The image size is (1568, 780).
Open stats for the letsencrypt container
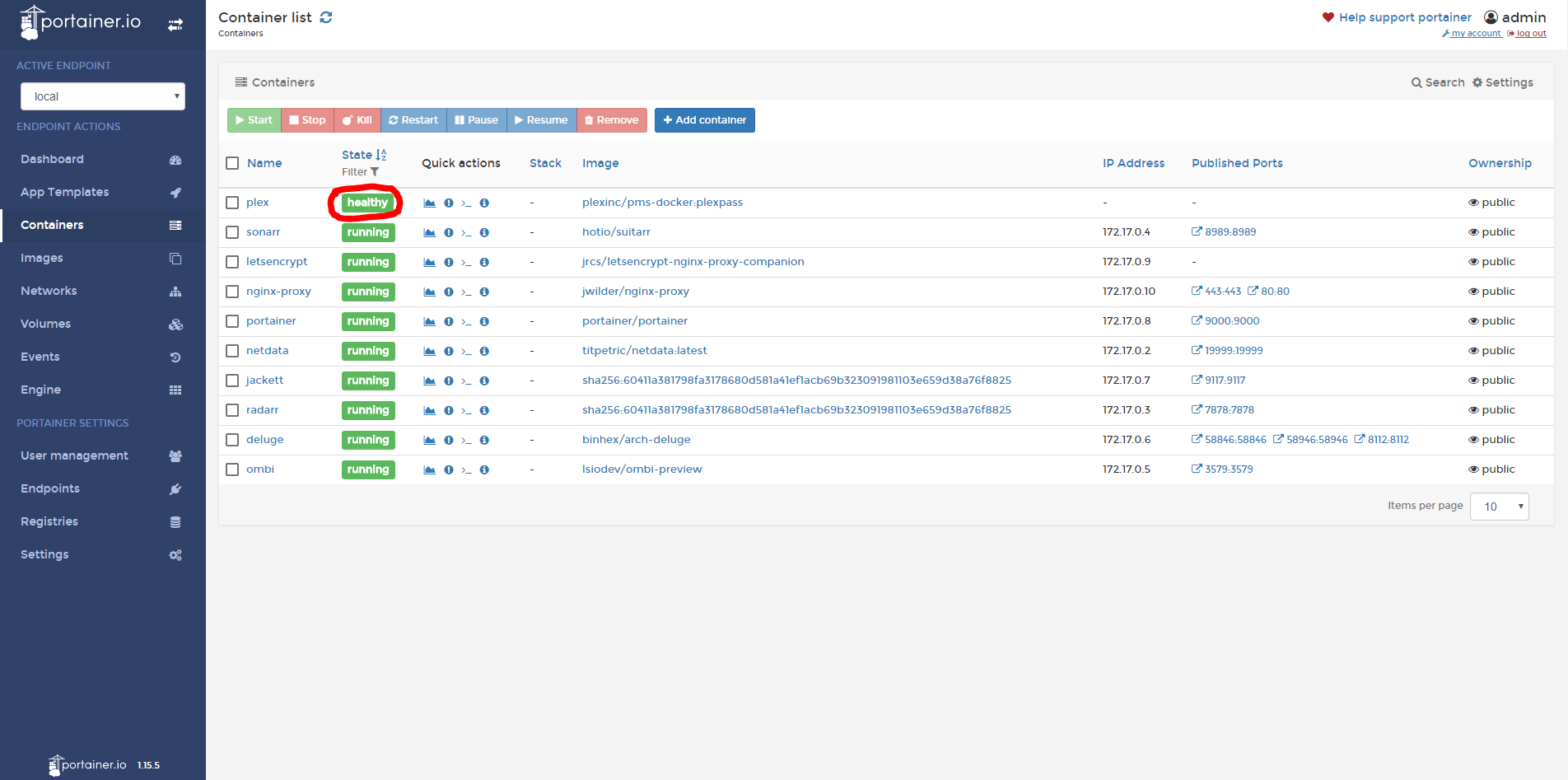click(x=430, y=262)
